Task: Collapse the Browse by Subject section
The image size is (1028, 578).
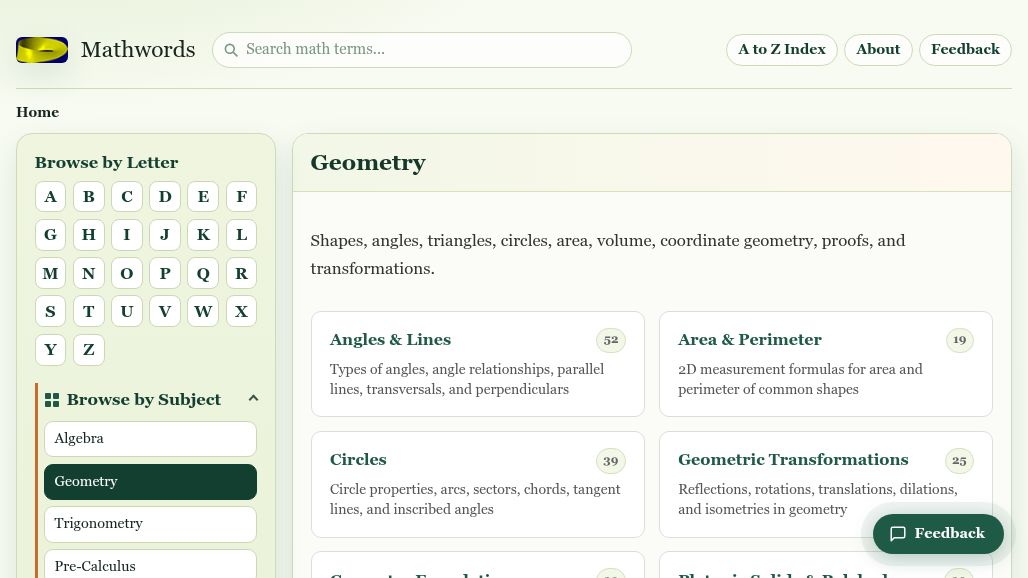Action: click(x=253, y=398)
